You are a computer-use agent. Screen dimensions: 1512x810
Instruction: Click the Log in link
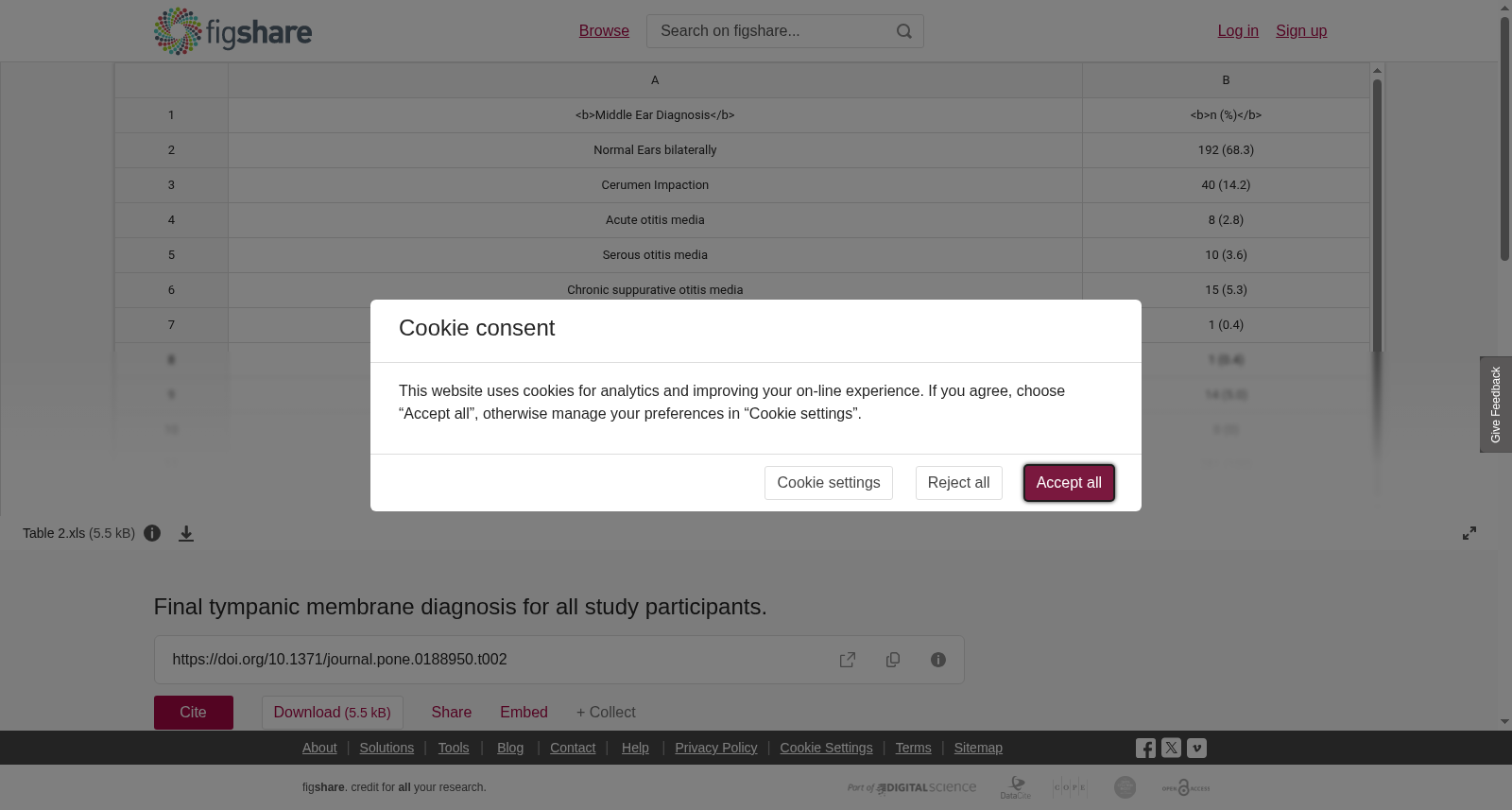[1238, 31]
